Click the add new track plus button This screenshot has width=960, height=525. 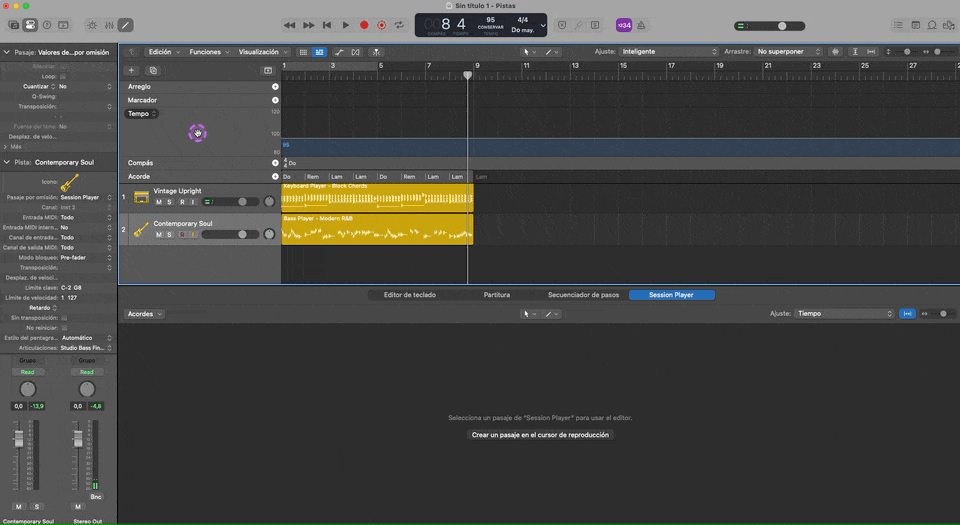tap(131, 70)
